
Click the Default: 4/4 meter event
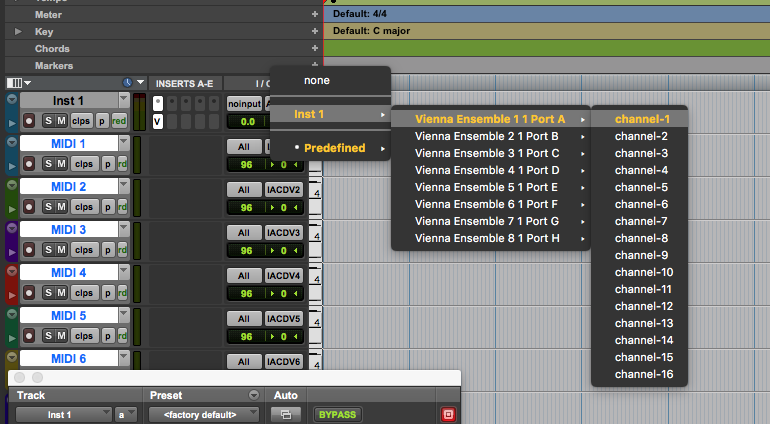pos(359,14)
